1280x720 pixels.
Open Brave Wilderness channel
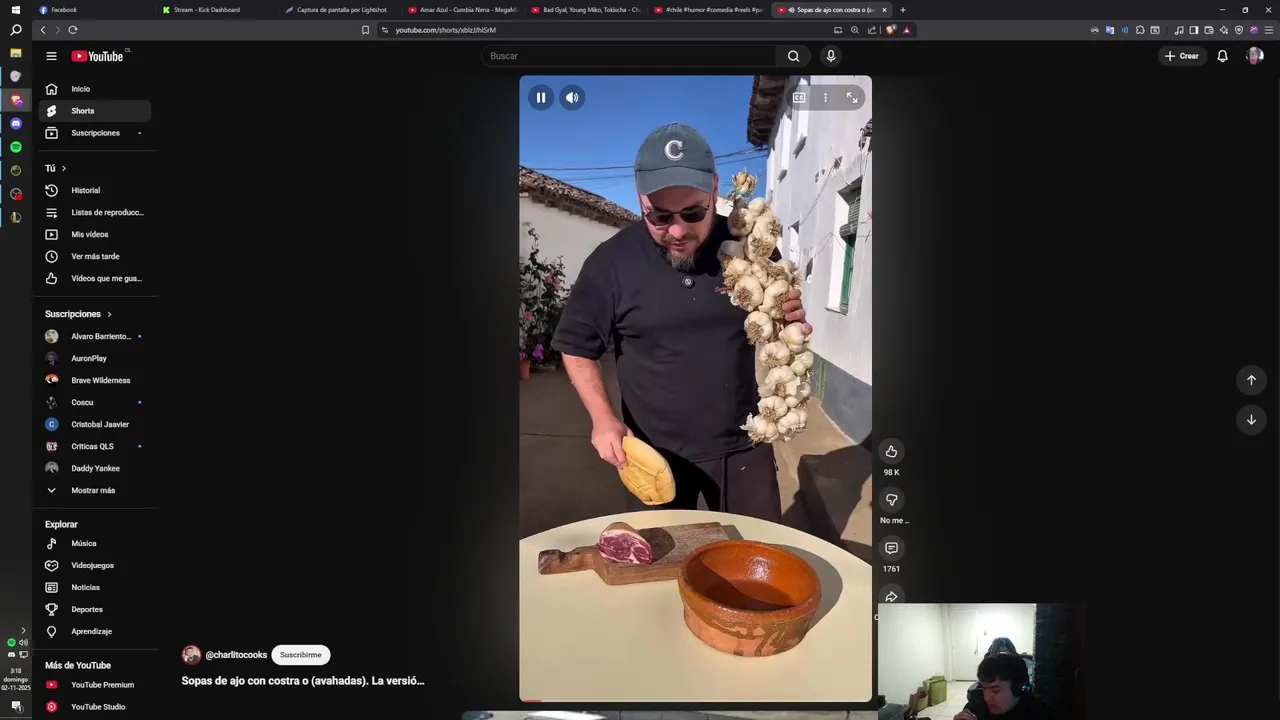[94, 380]
